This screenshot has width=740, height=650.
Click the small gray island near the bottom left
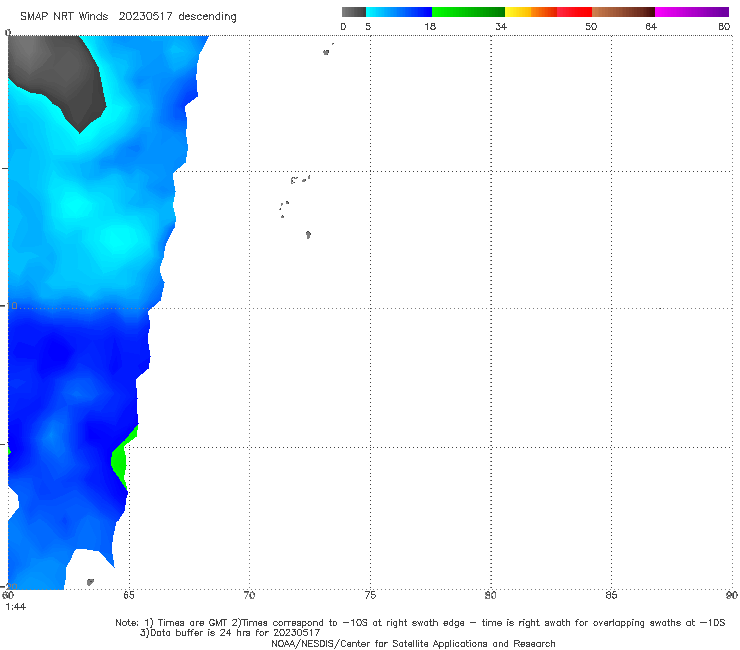coord(90,582)
